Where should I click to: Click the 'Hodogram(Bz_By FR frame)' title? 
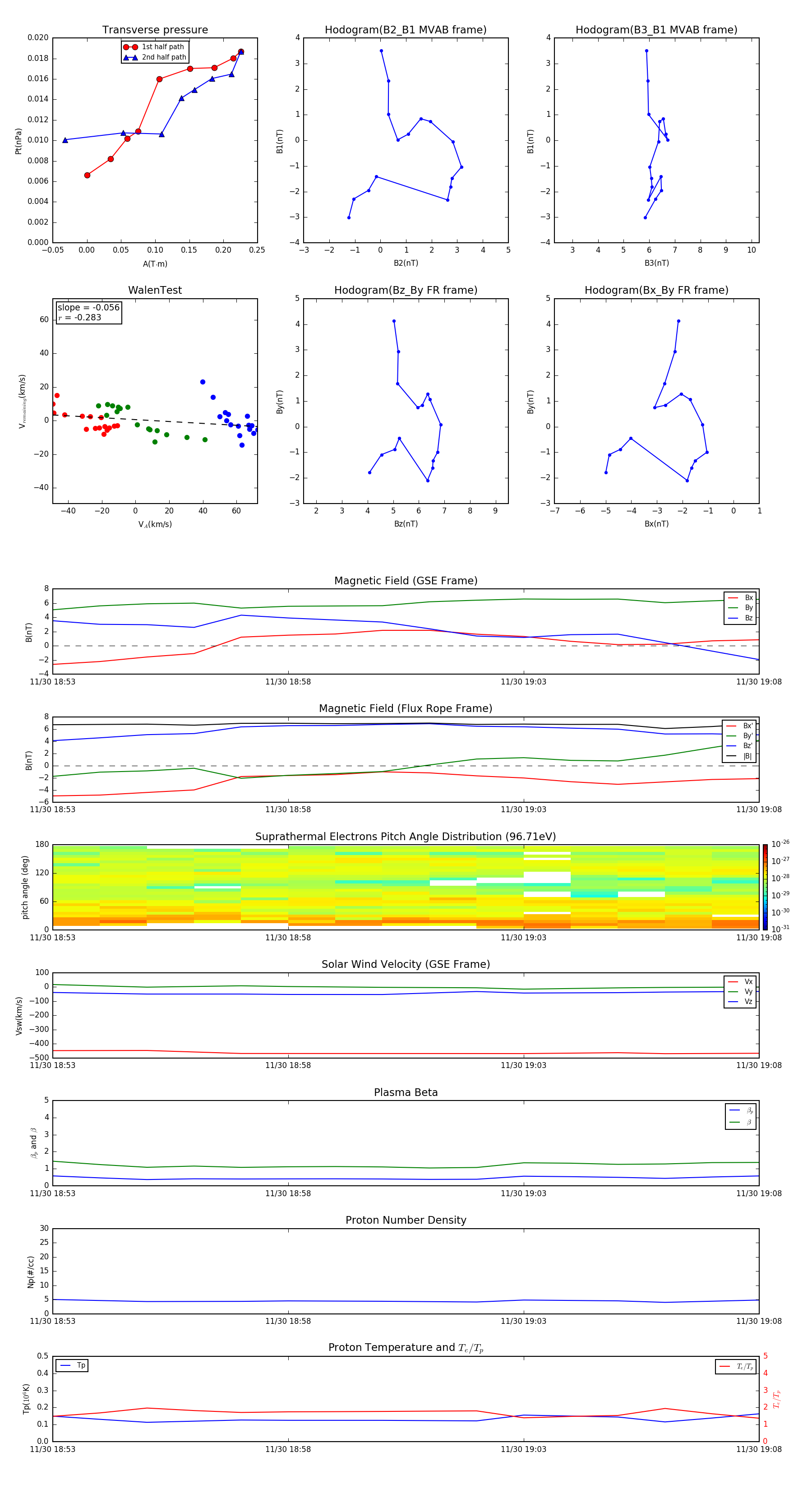coord(406,290)
